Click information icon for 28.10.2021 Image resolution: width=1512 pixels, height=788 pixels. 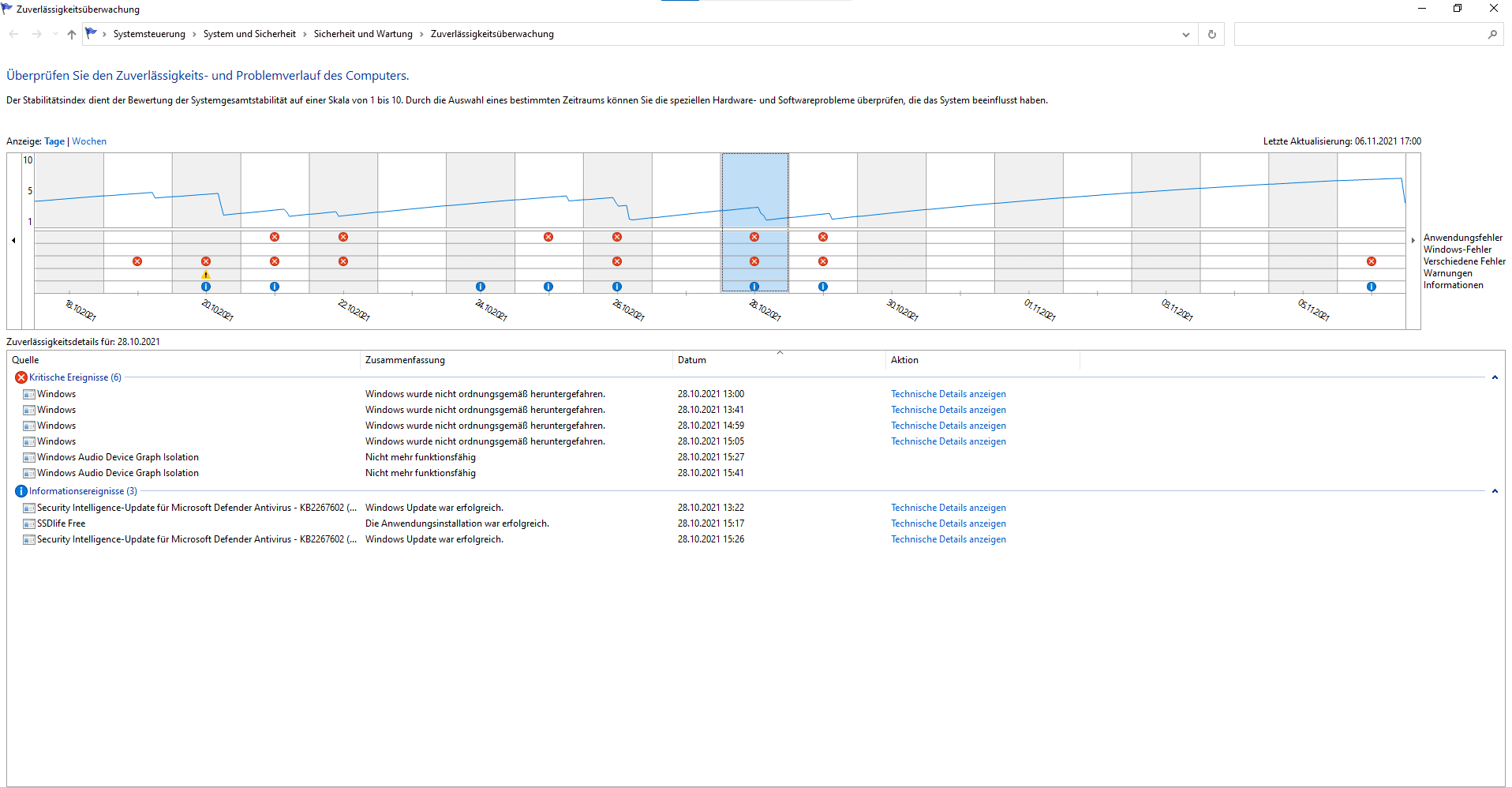(754, 287)
